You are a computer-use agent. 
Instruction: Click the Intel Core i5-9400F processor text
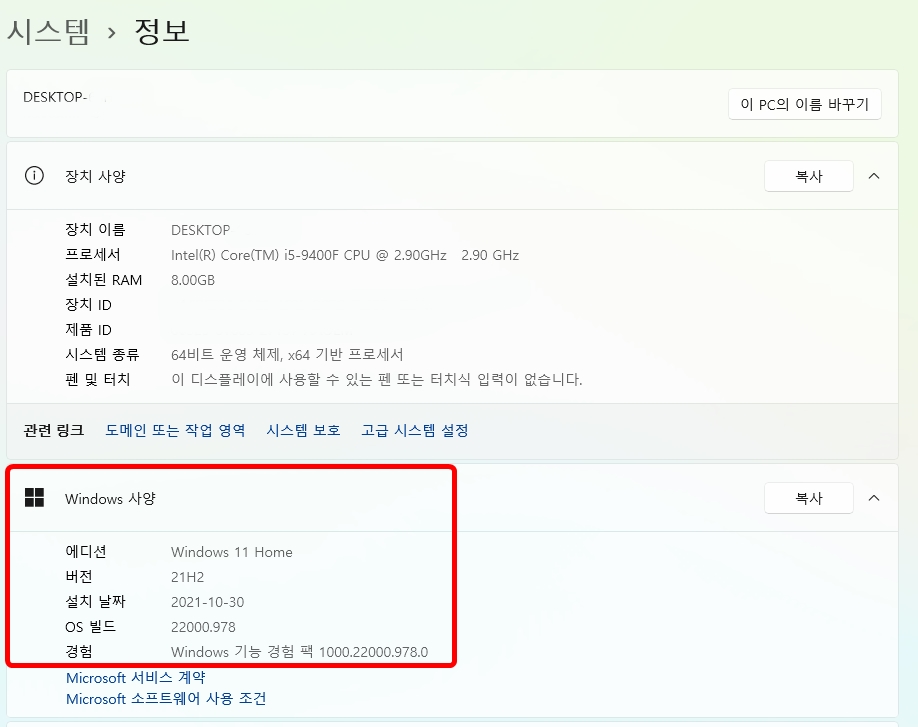click(x=343, y=254)
